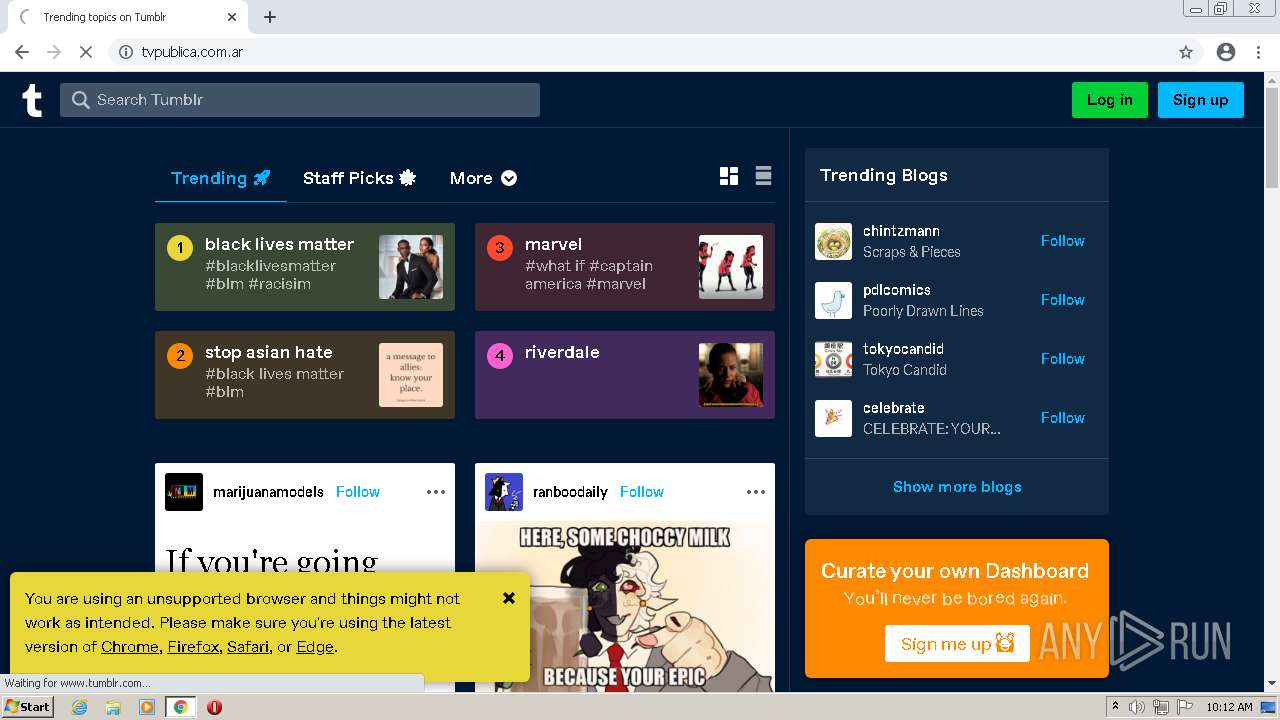Click the black lives matter thumbnail image
This screenshot has width=1280, height=720.
point(411,267)
